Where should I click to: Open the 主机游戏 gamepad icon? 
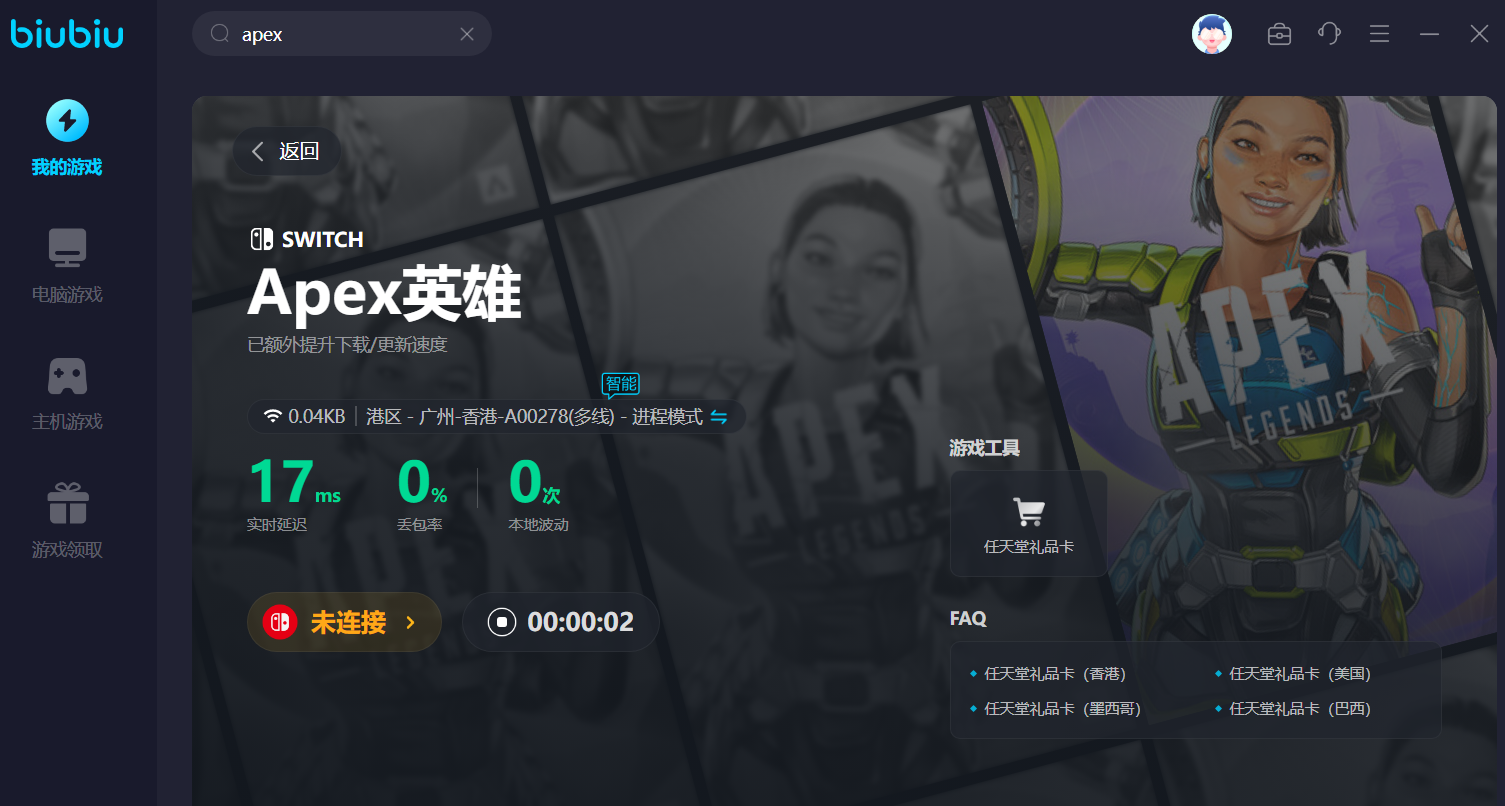coord(67,376)
